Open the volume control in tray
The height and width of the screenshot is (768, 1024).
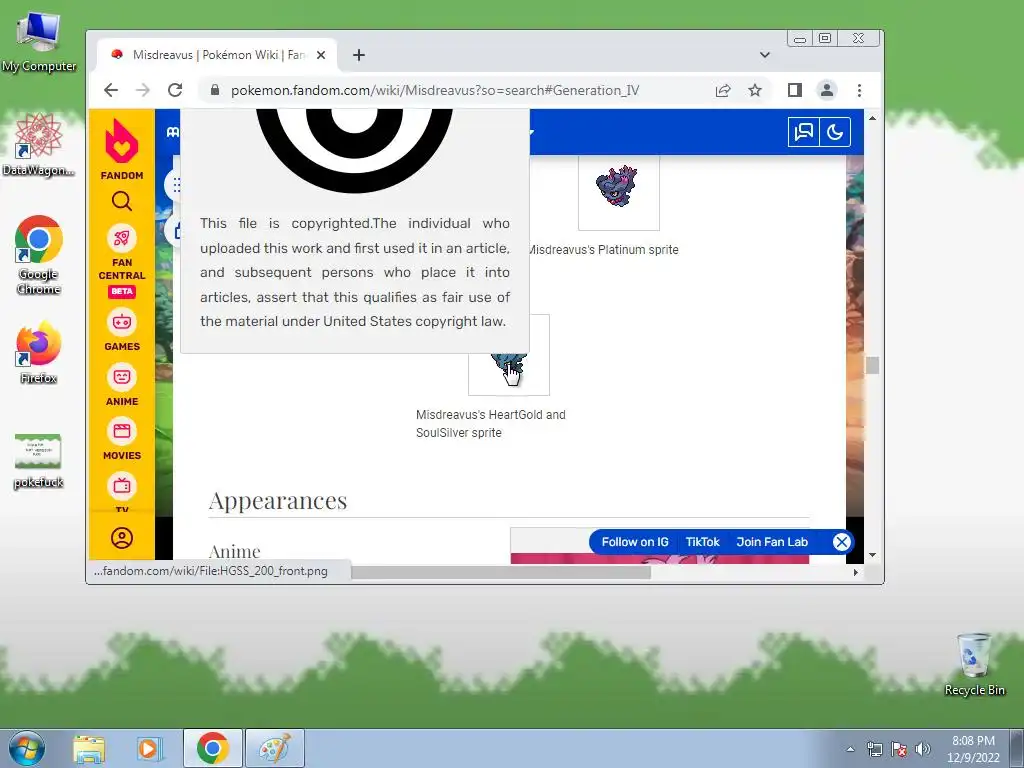click(923, 749)
